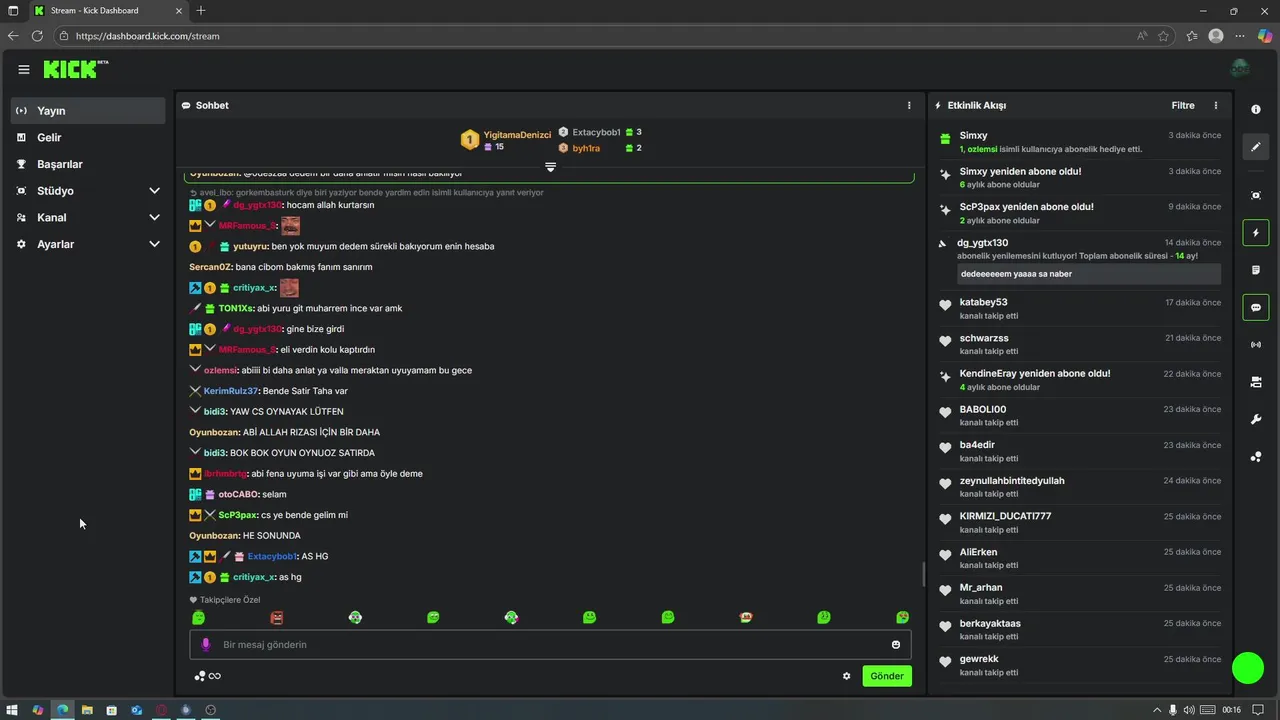This screenshot has height=720, width=1280.
Task: Click the green circle floating button
Action: click(x=1248, y=668)
